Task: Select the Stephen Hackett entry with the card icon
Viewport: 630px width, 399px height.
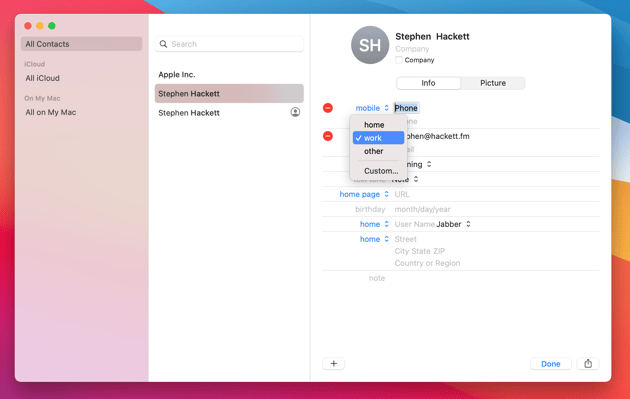Action: point(229,113)
